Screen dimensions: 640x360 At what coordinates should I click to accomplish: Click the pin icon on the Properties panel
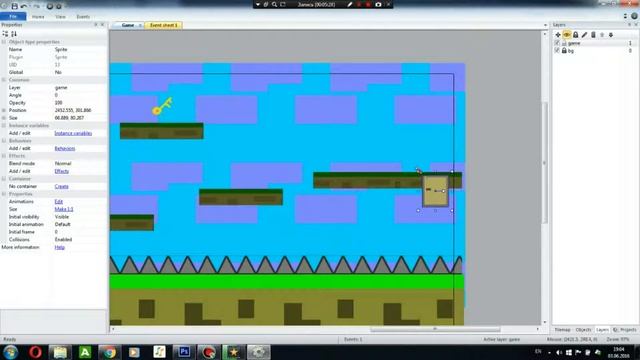tap(96, 24)
